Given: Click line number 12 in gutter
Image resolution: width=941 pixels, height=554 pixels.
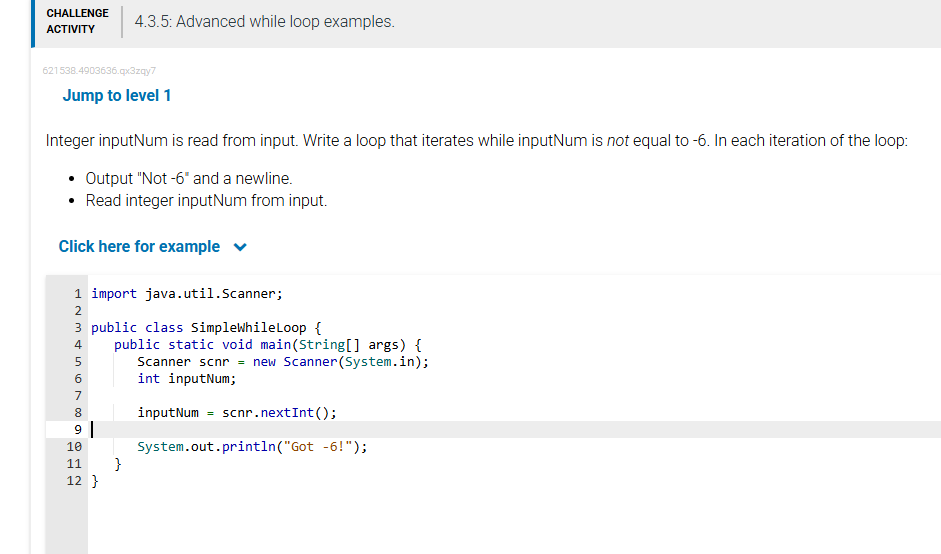Looking at the screenshot, I should click(74, 481).
